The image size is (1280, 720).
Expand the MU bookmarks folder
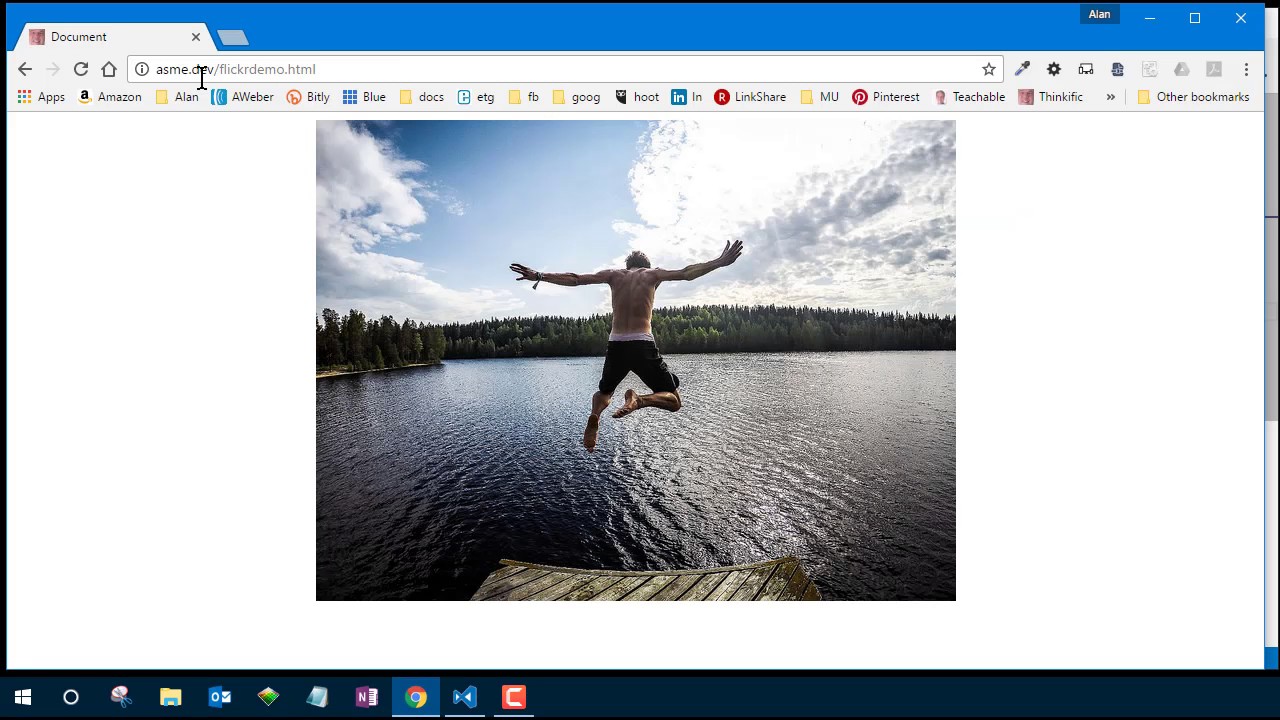[819, 97]
